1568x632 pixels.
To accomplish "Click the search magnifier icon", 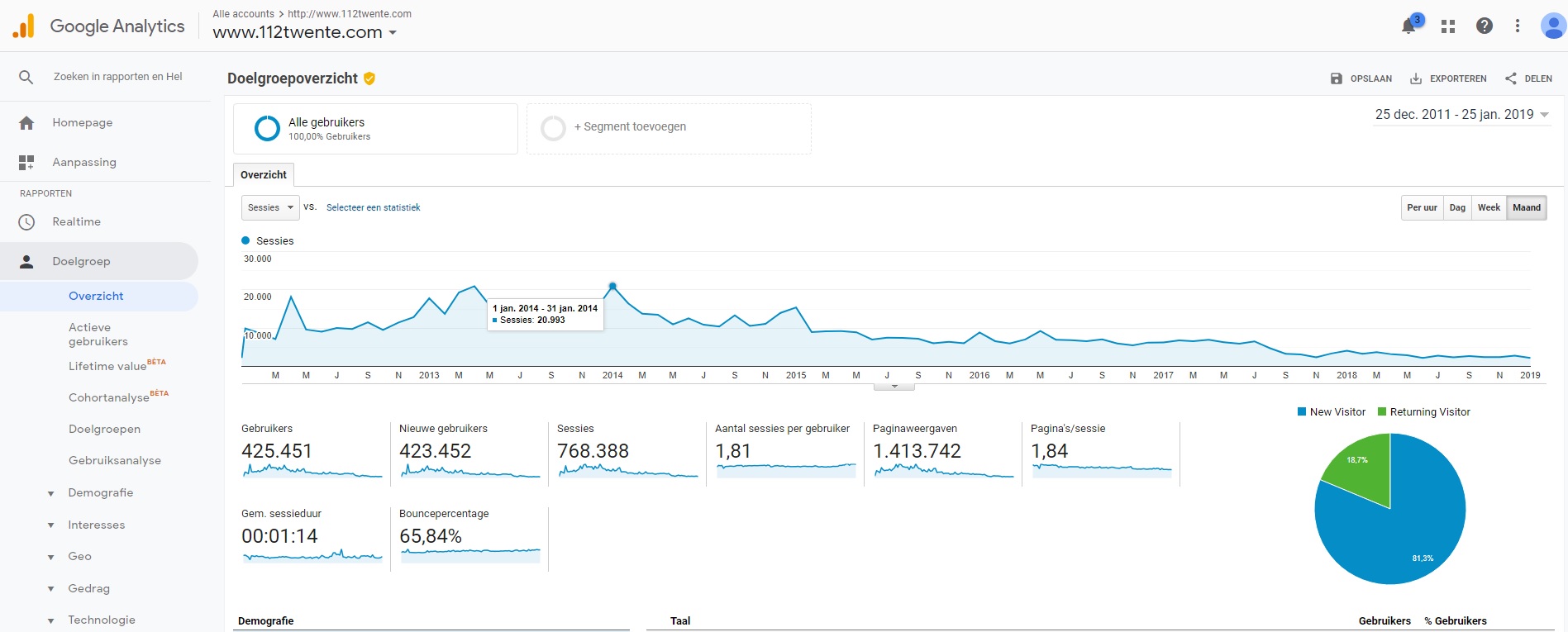I will pyautogui.click(x=26, y=77).
